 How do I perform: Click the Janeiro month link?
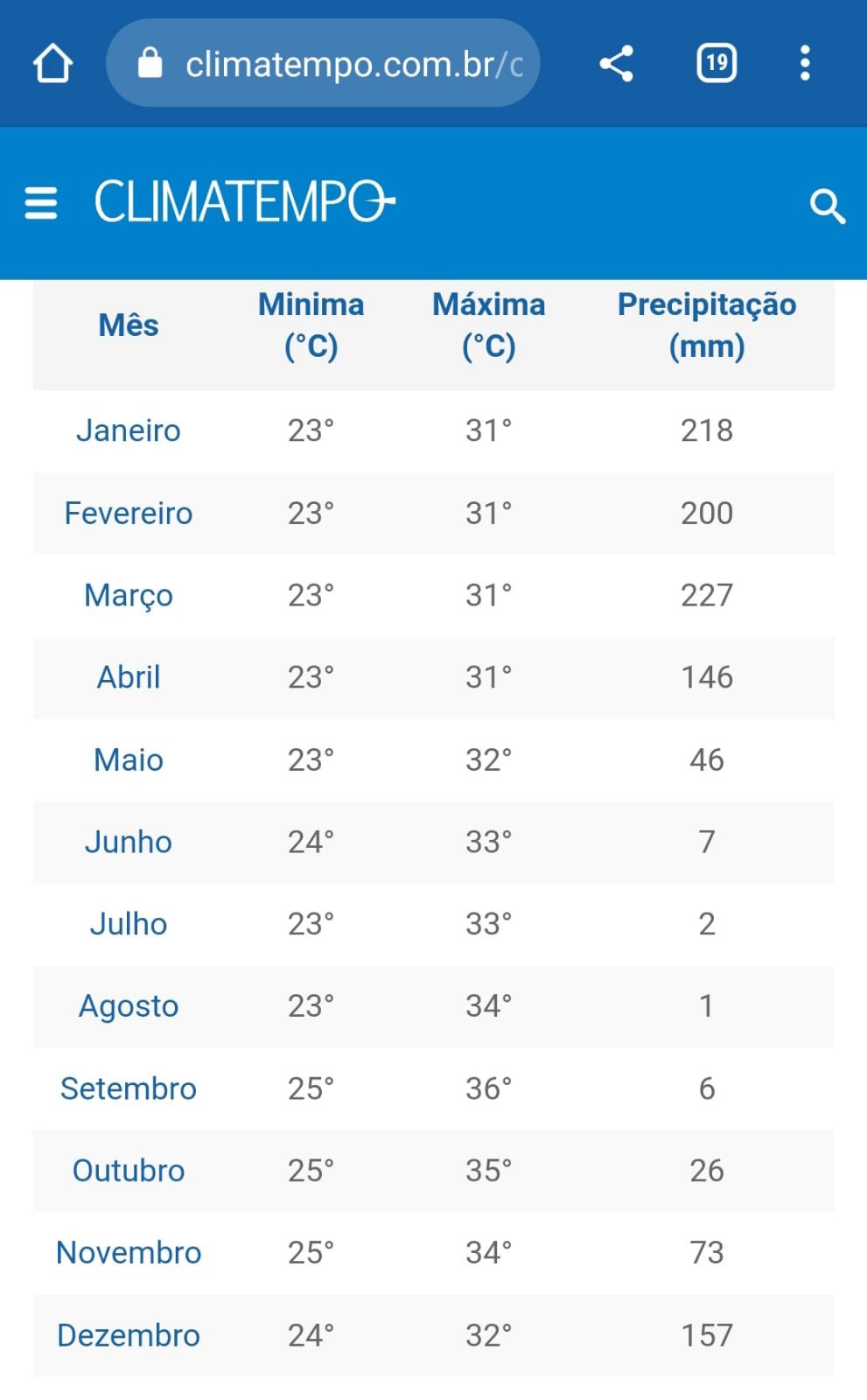(x=129, y=430)
